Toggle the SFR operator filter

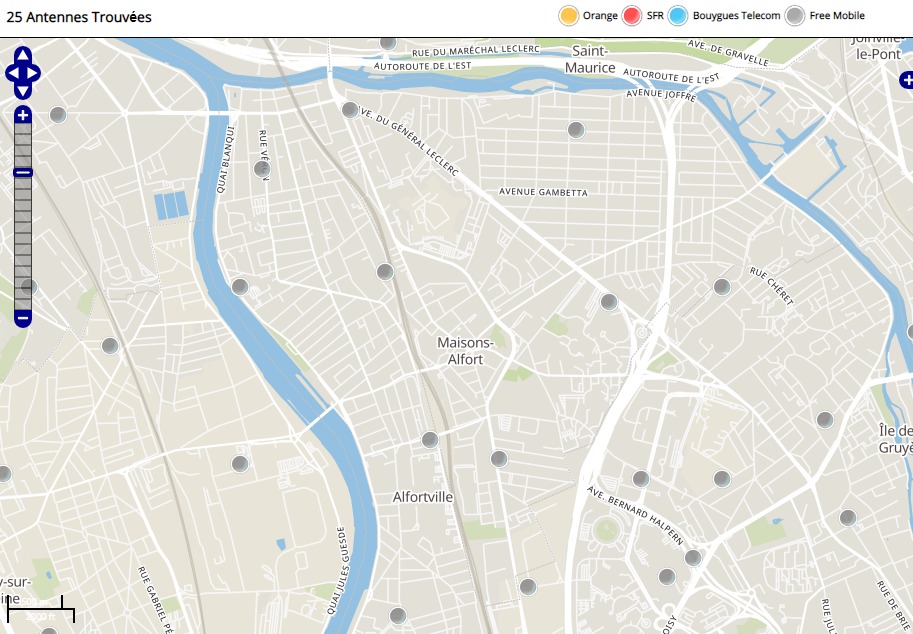coord(632,16)
